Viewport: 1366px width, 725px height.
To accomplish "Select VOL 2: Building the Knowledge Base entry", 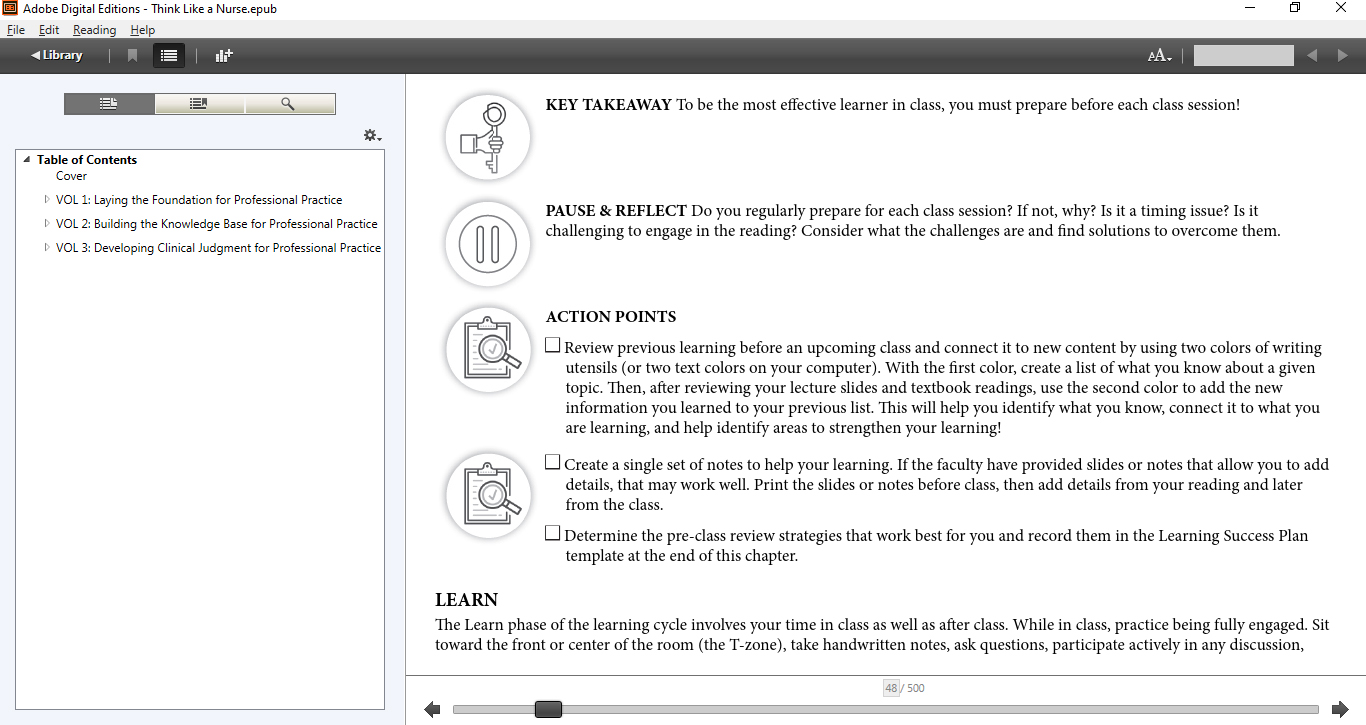I will coord(217,224).
